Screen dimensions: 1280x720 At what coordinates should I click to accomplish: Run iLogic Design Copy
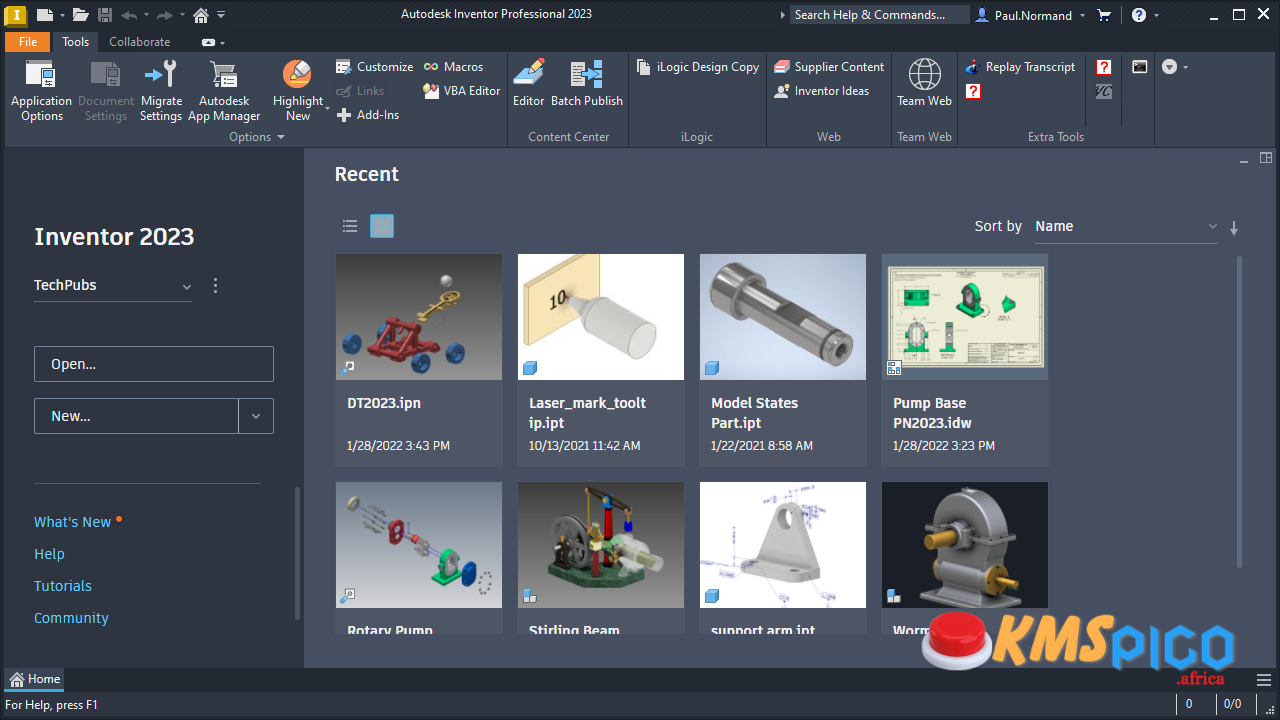tap(697, 67)
